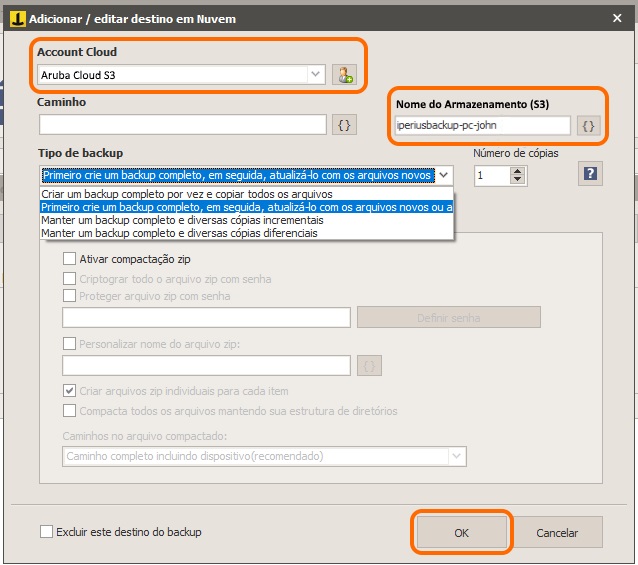Select Criar um backup completo por vez option
The image size is (638, 565).
tap(247, 194)
